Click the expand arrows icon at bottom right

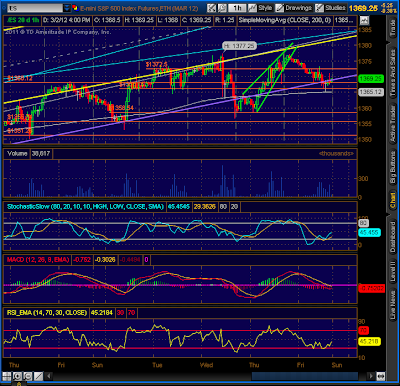[381, 376]
